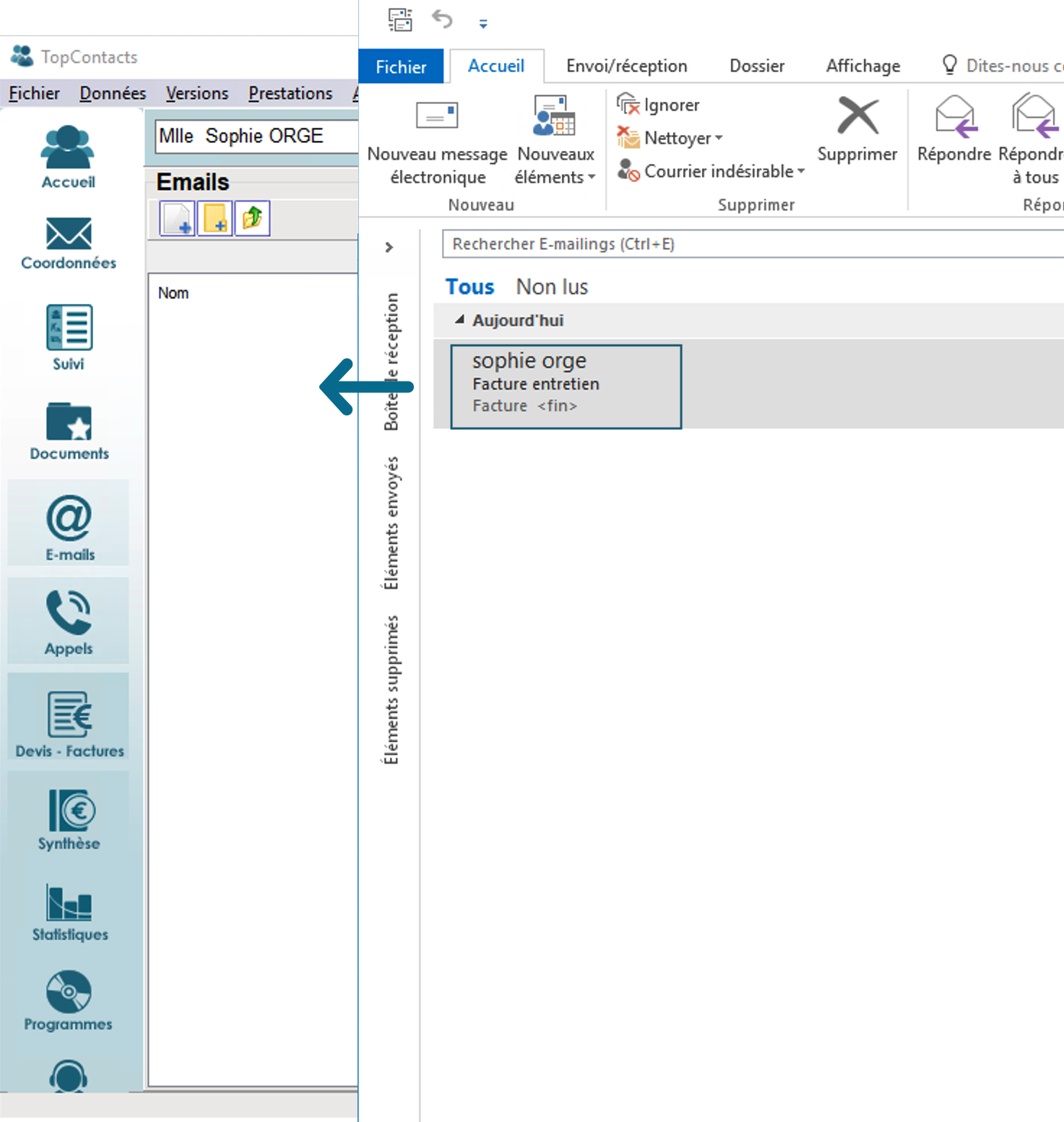Open Statistiques from the sidebar
Viewport: 1064px width, 1122px height.
pyautogui.click(x=69, y=911)
